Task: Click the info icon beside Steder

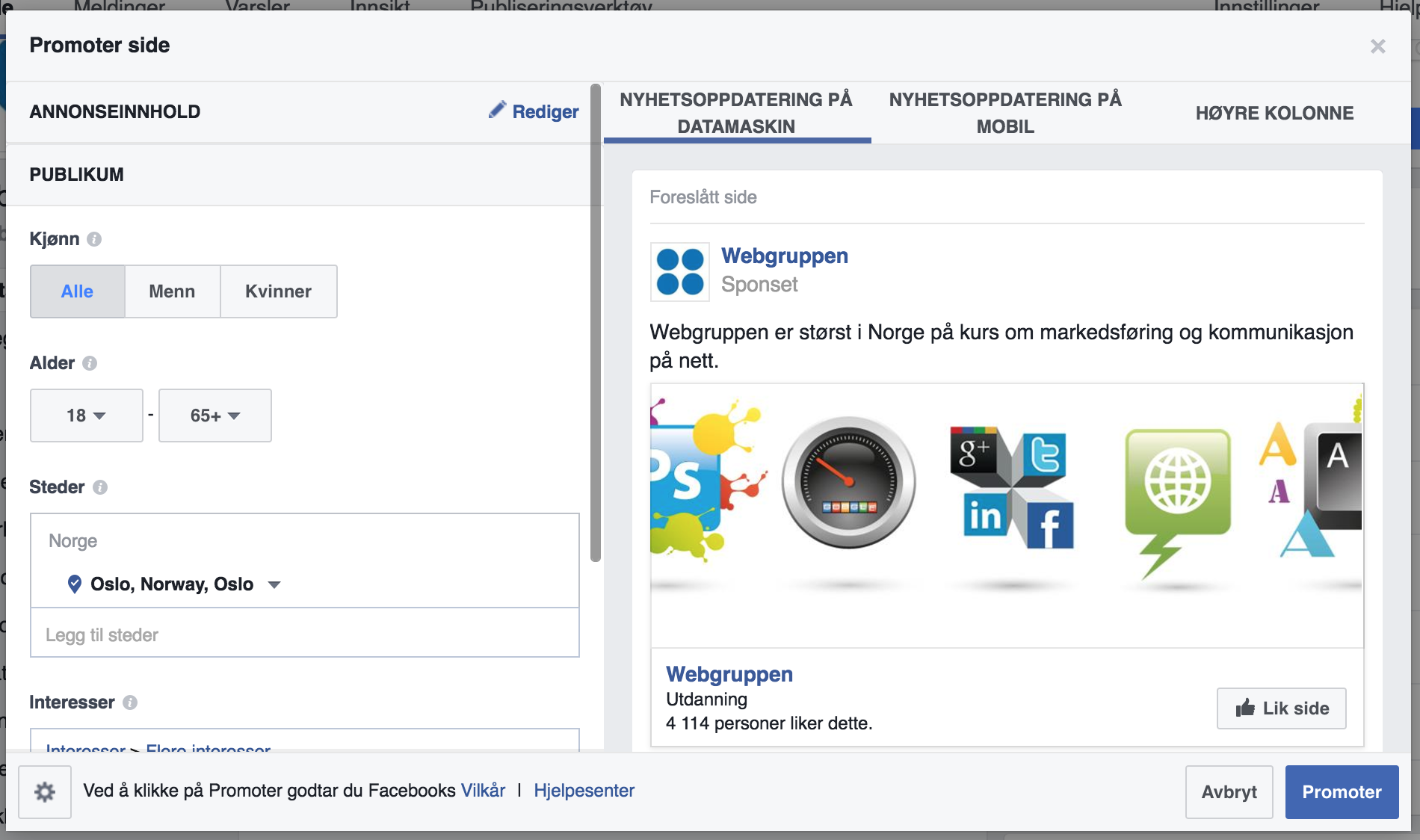Action: pyautogui.click(x=100, y=487)
